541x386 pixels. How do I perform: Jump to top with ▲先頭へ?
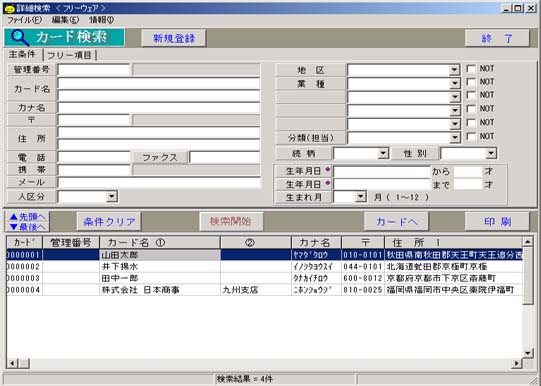pyautogui.click(x=27, y=217)
